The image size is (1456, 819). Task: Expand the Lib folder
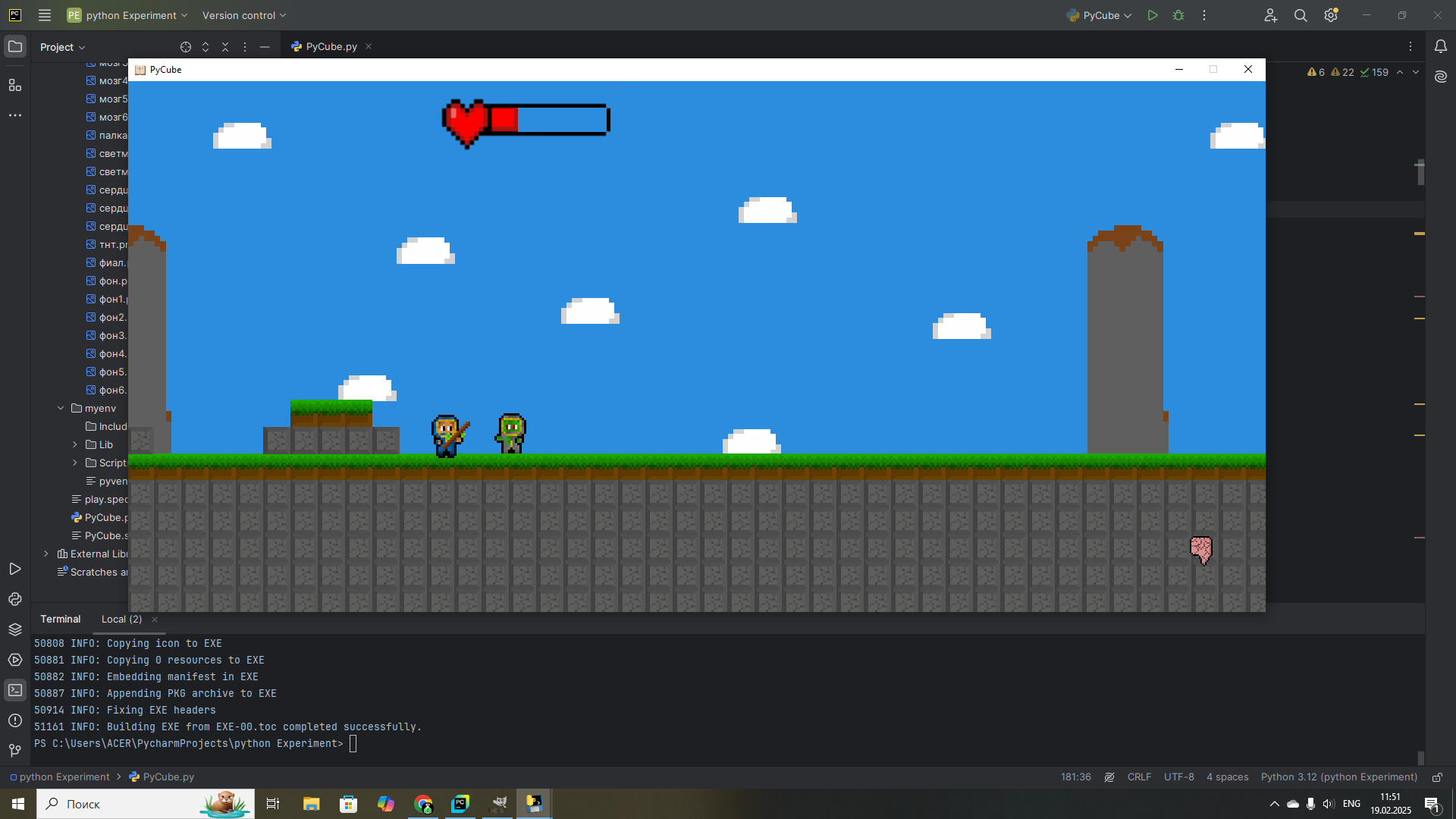[x=74, y=444]
